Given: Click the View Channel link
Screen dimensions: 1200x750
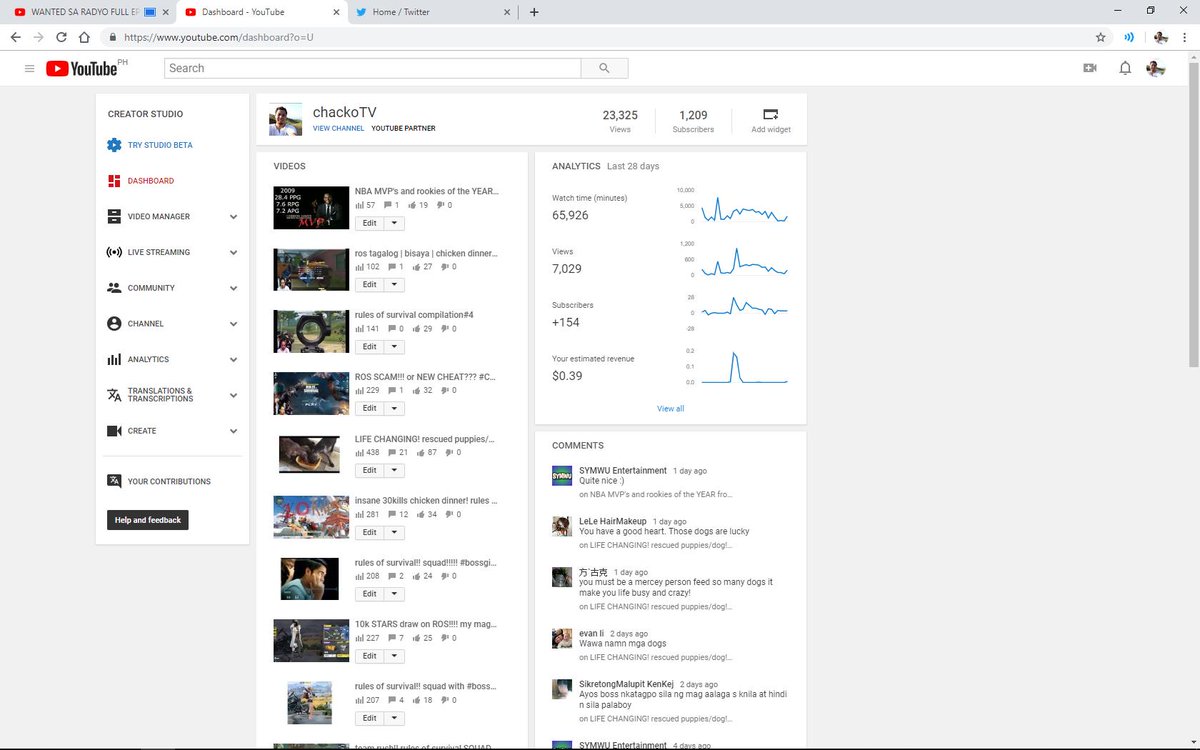Looking at the screenshot, I should (x=338, y=129).
